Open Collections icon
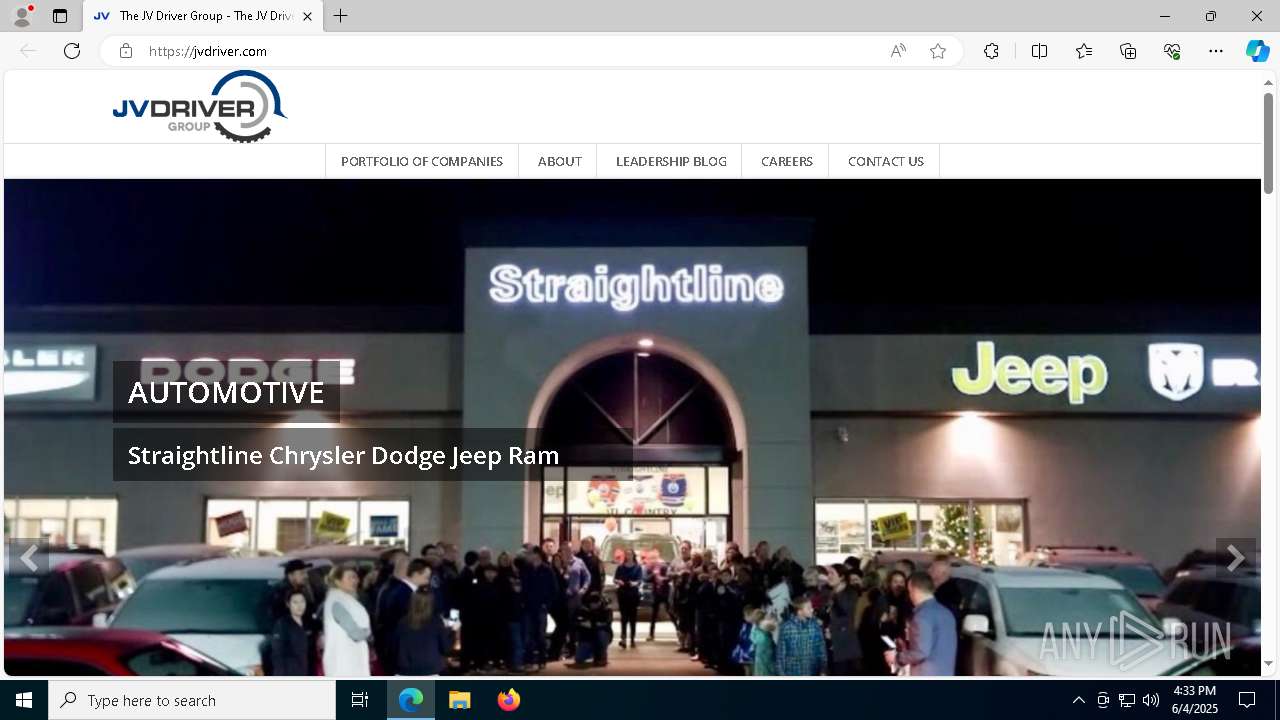This screenshot has height=720, width=1280. (1128, 51)
